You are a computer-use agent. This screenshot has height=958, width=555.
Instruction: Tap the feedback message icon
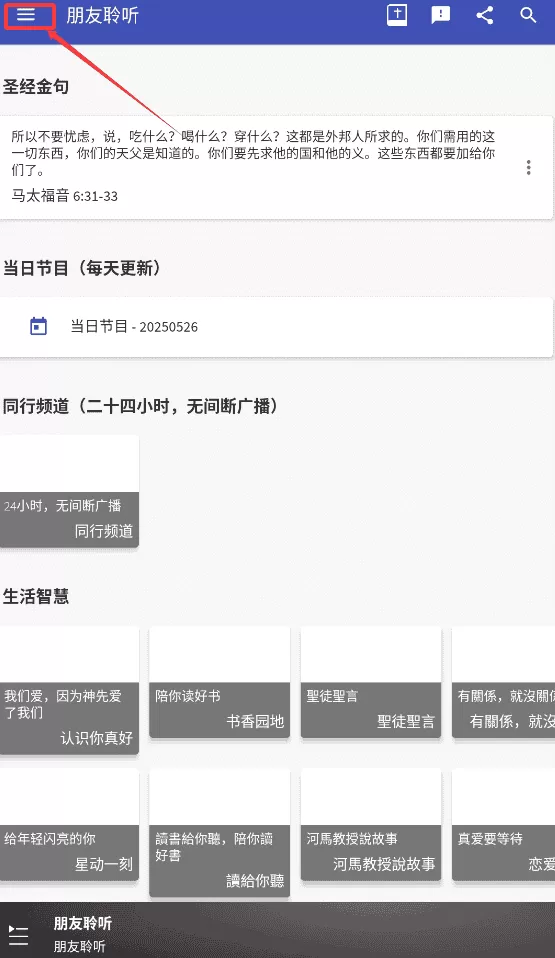[x=440, y=15]
